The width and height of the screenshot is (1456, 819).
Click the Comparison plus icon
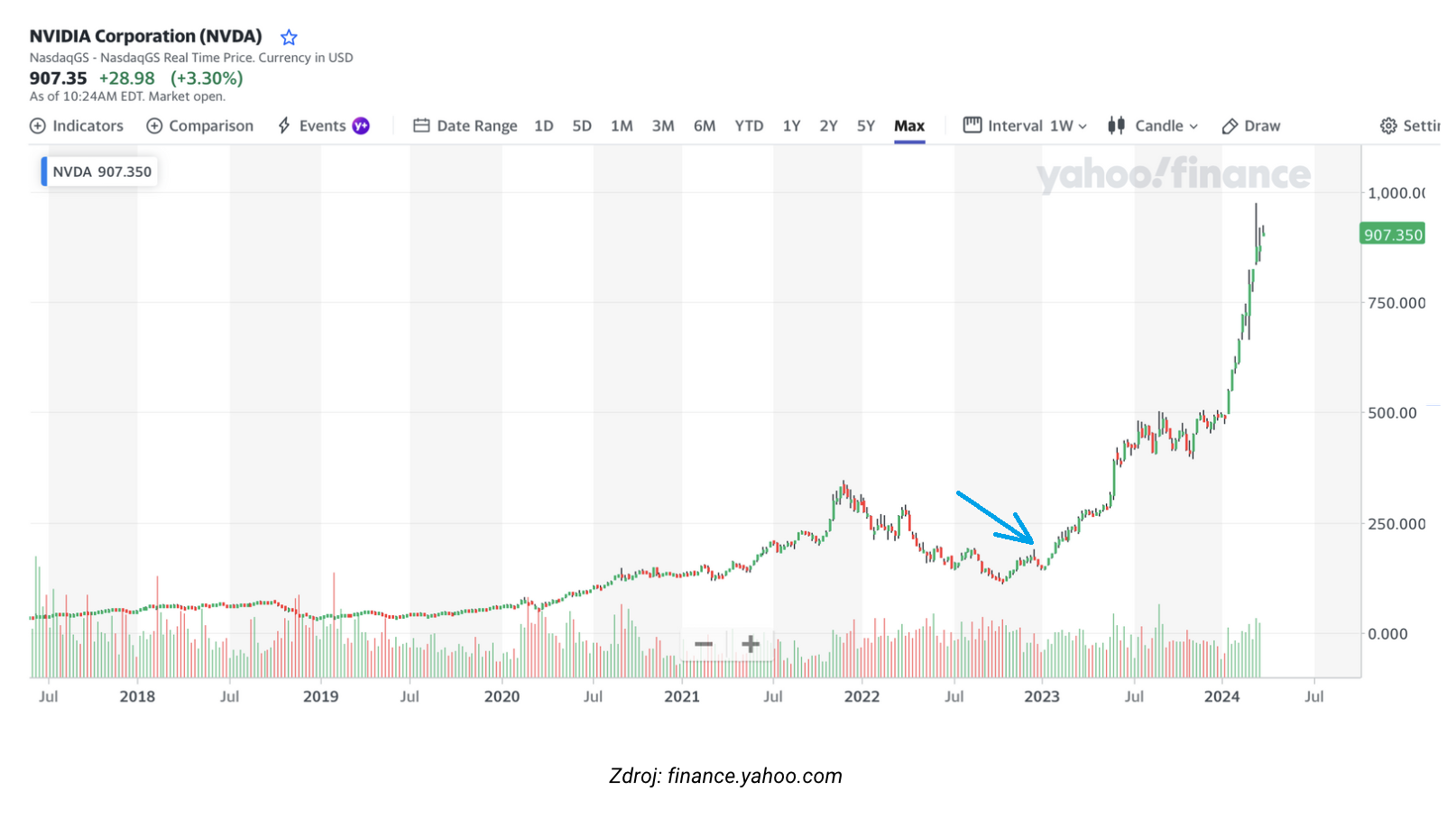[x=154, y=126]
